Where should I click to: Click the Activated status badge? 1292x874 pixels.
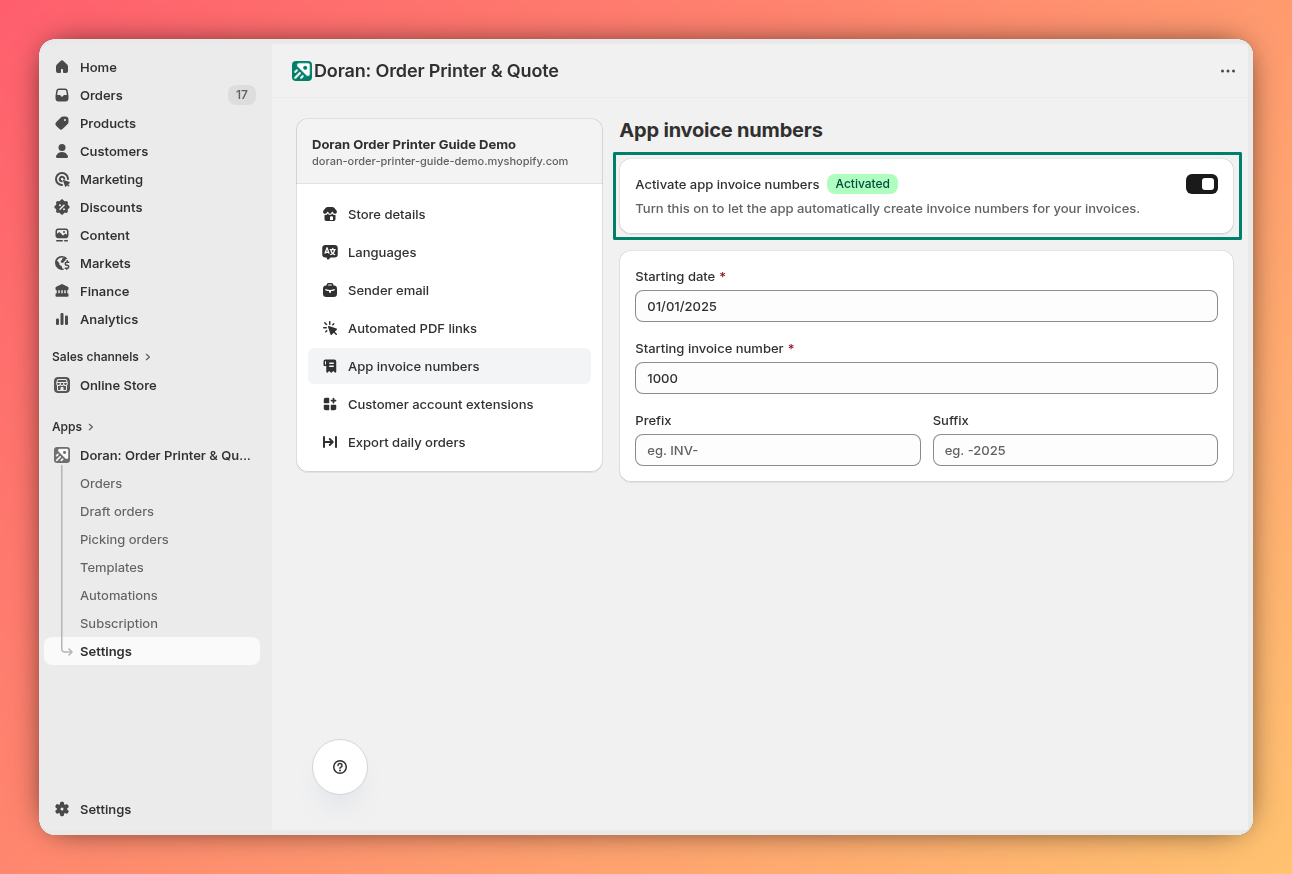pyautogui.click(x=863, y=184)
